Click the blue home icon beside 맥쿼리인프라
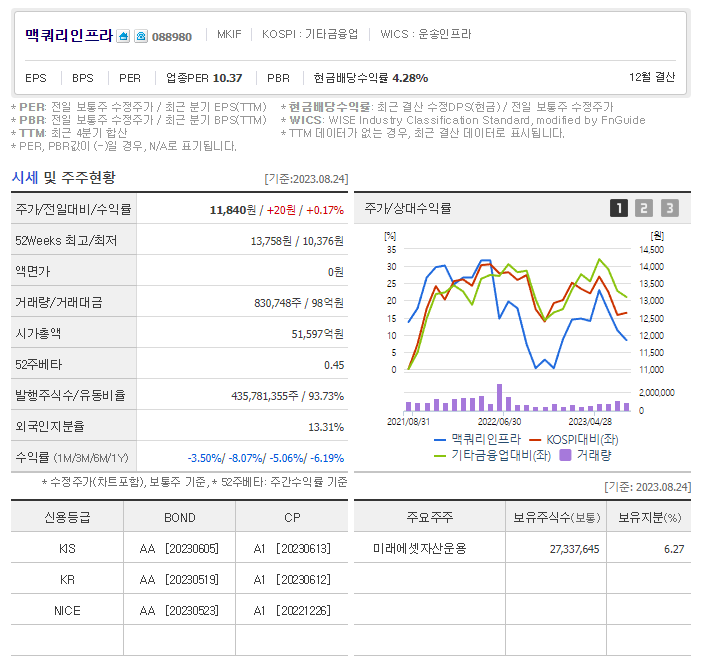 (x=123, y=36)
